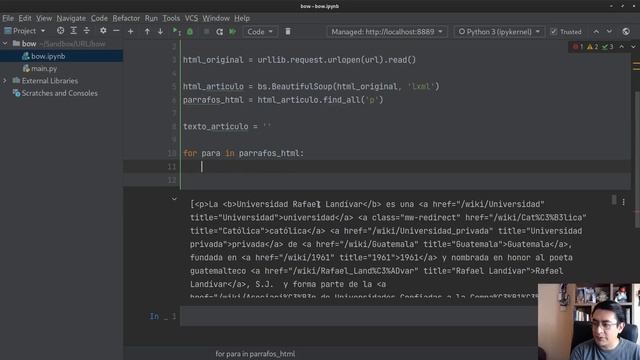The image size is (640, 360).
Task: Click the 'html_original' assignment line
Action: pyautogui.click(x=299, y=60)
